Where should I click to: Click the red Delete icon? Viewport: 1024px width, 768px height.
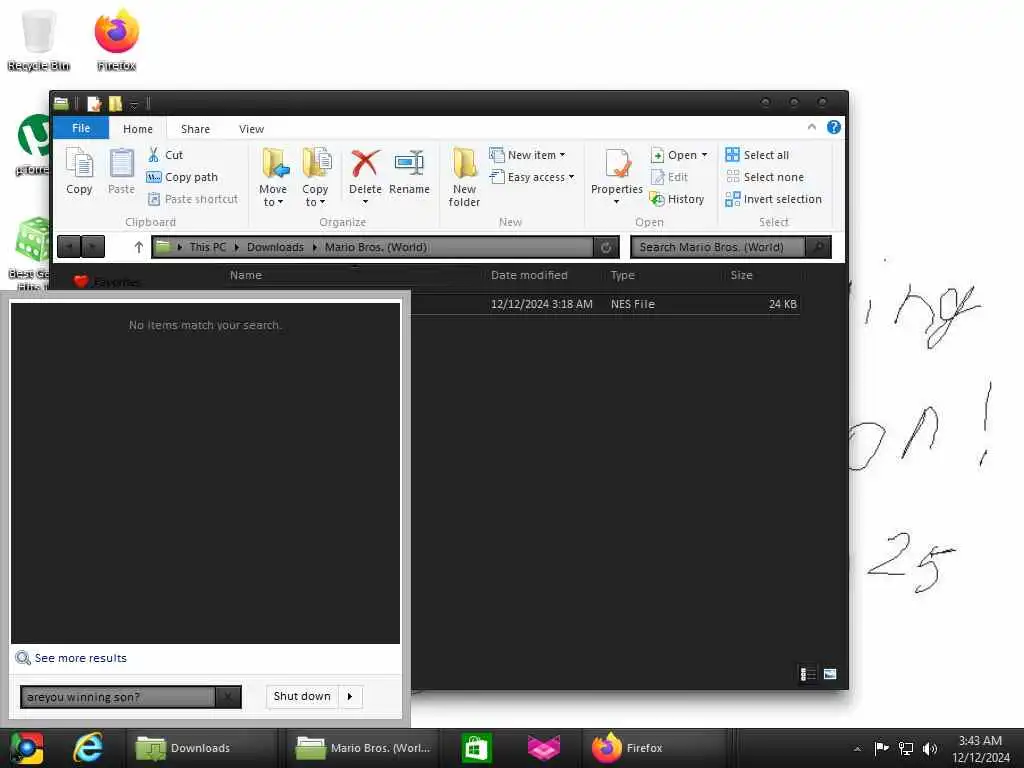(x=365, y=164)
